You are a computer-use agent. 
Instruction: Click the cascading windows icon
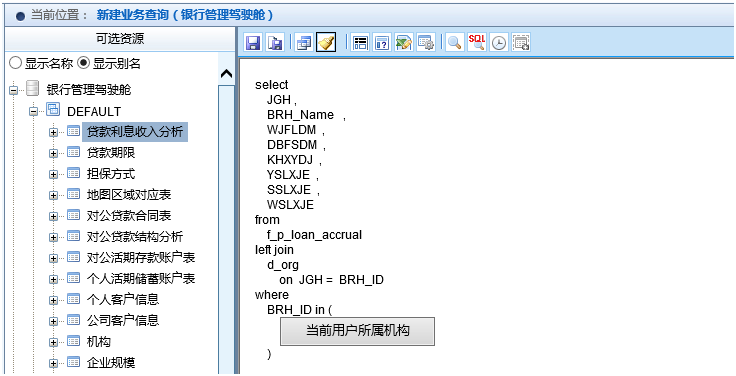304,43
